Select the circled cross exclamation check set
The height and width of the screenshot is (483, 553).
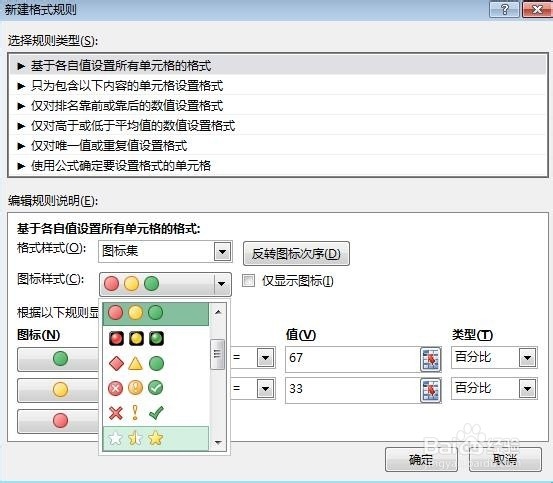pos(156,388)
